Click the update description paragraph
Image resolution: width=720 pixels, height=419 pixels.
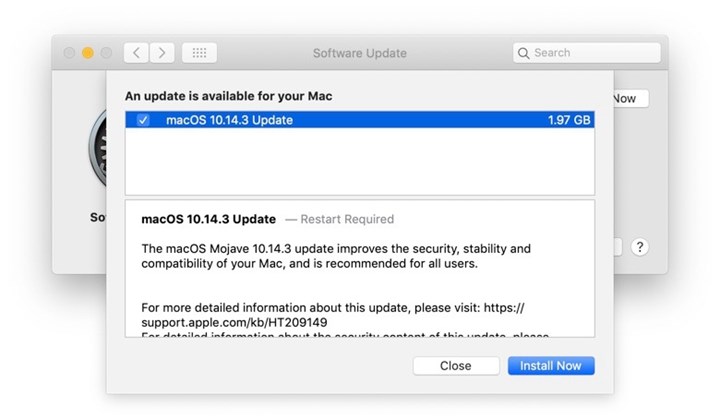point(335,256)
